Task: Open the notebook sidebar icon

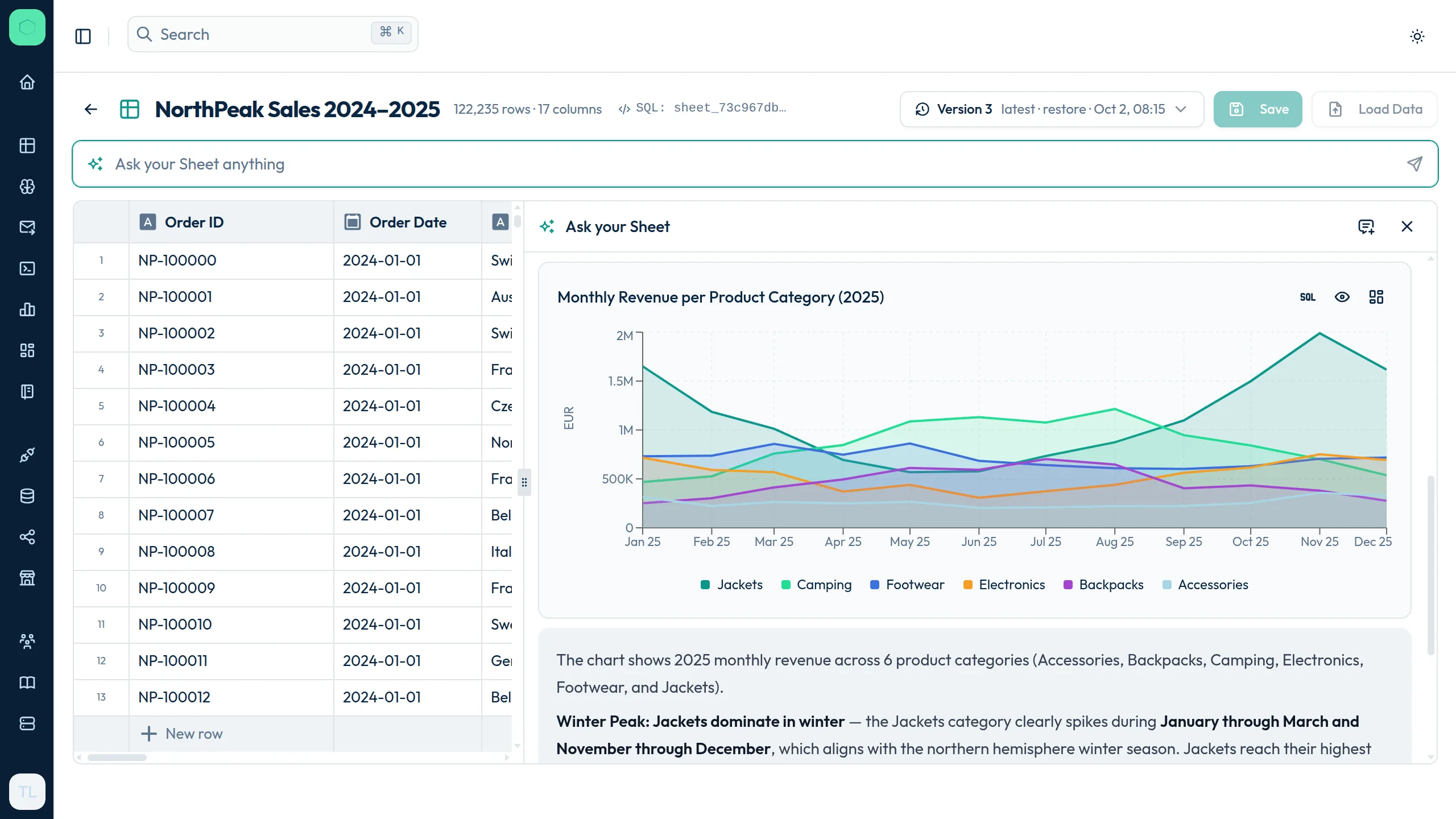Action: coord(27,391)
